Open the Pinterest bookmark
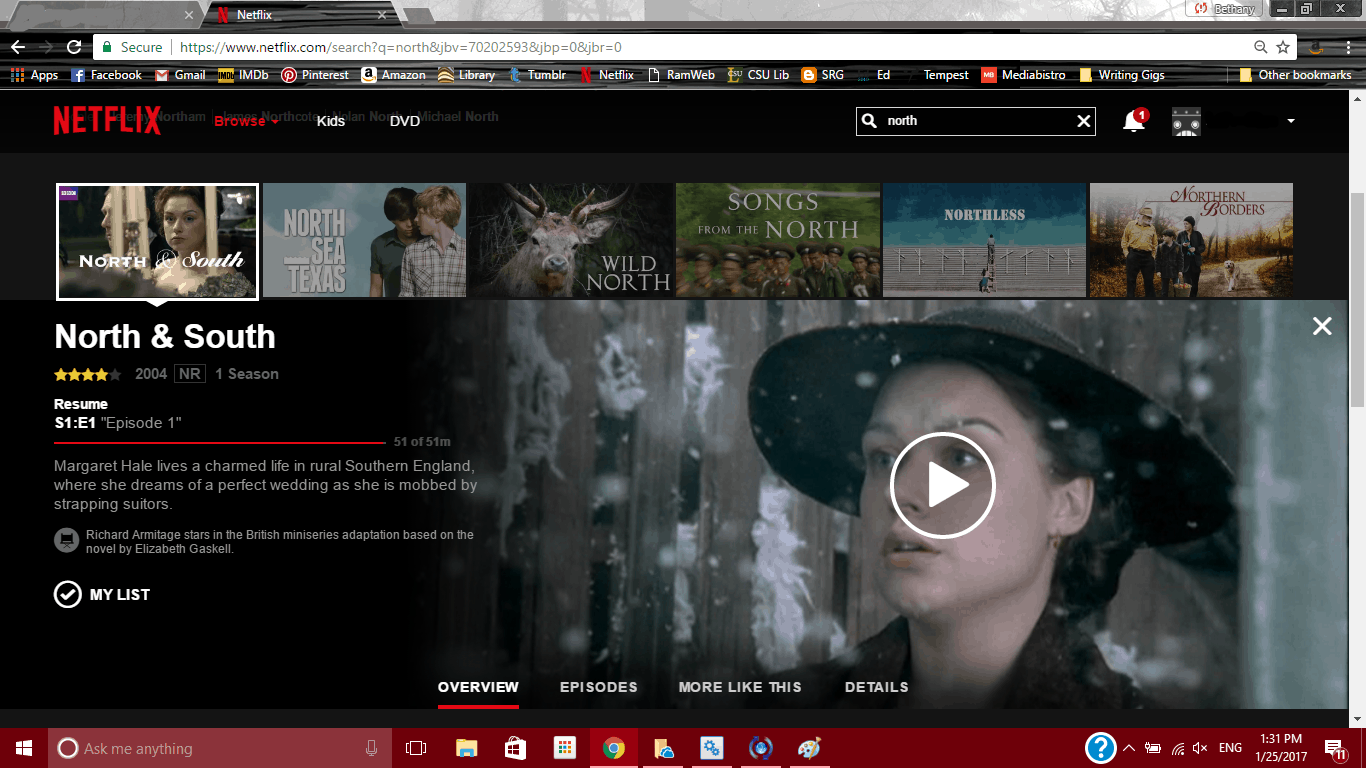The width and height of the screenshot is (1366, 768). click(x=315, y=75)
